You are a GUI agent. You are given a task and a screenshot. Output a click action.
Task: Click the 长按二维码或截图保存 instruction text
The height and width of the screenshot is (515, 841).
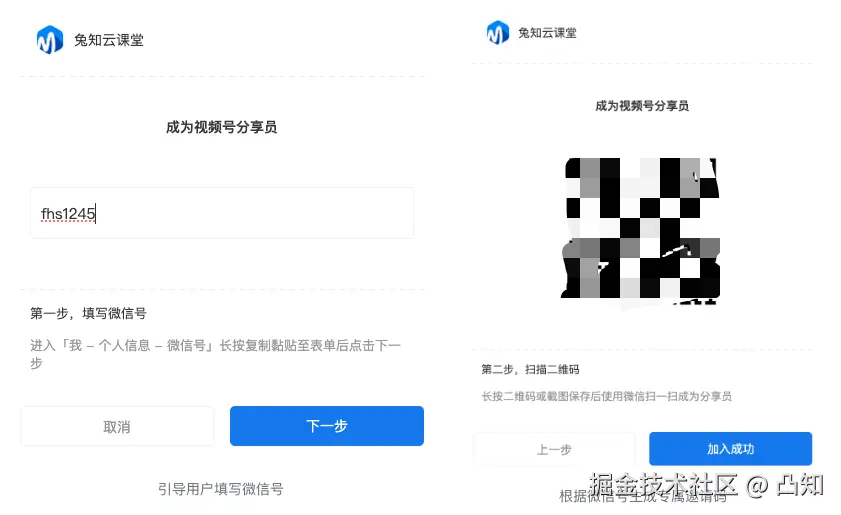pyautogui.click(x=607, y=396)
